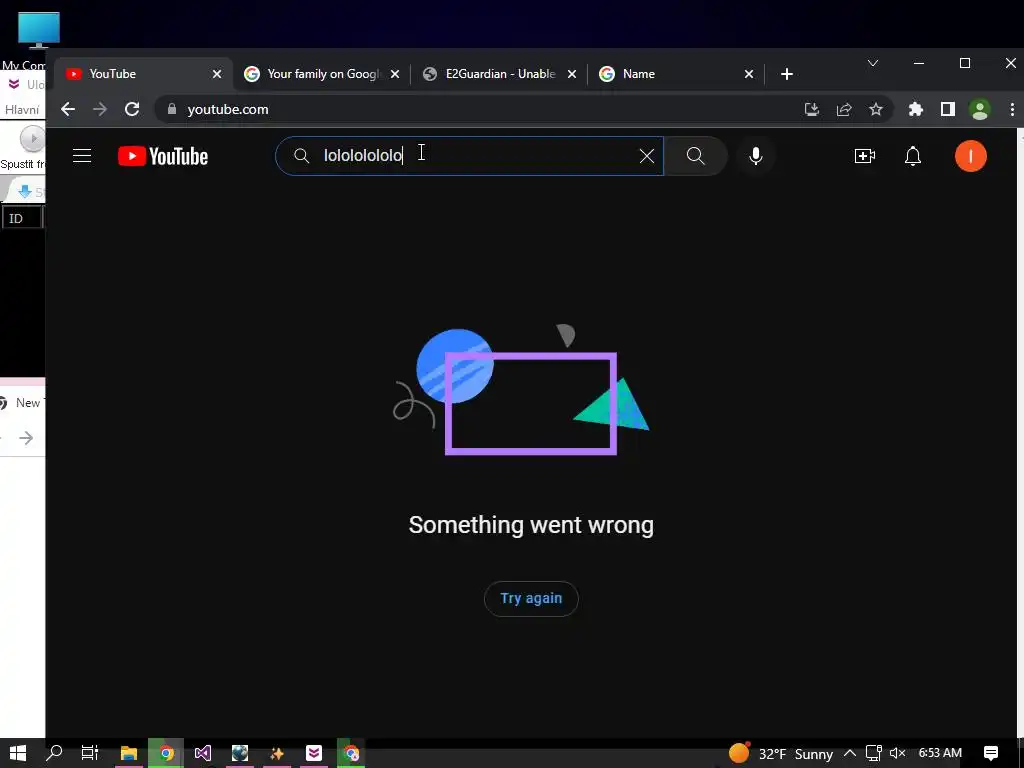Screen dimensions: 1024x768
Task: Open the Chrome three-dot menu
Action: (x=1012, y=109)
